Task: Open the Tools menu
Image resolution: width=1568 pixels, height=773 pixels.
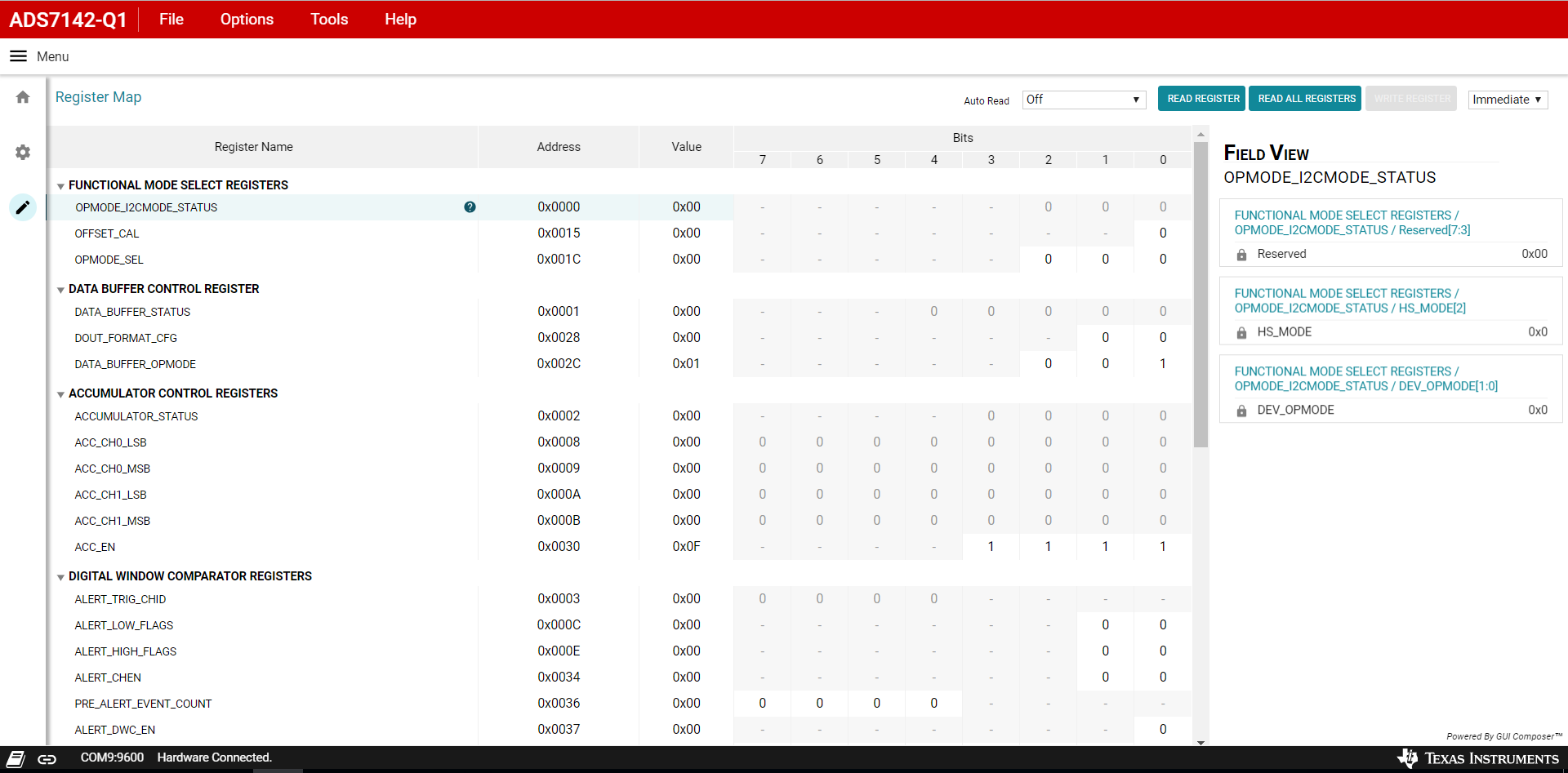Action: [329, 19]
